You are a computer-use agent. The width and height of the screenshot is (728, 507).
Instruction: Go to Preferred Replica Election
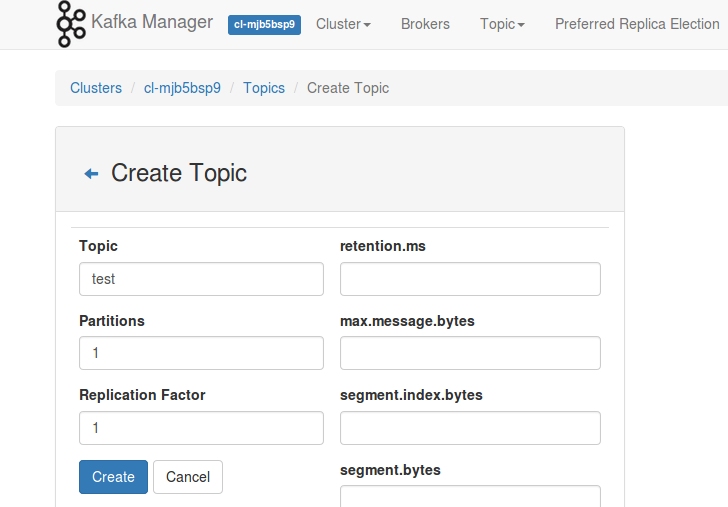(x=637, y=24)
